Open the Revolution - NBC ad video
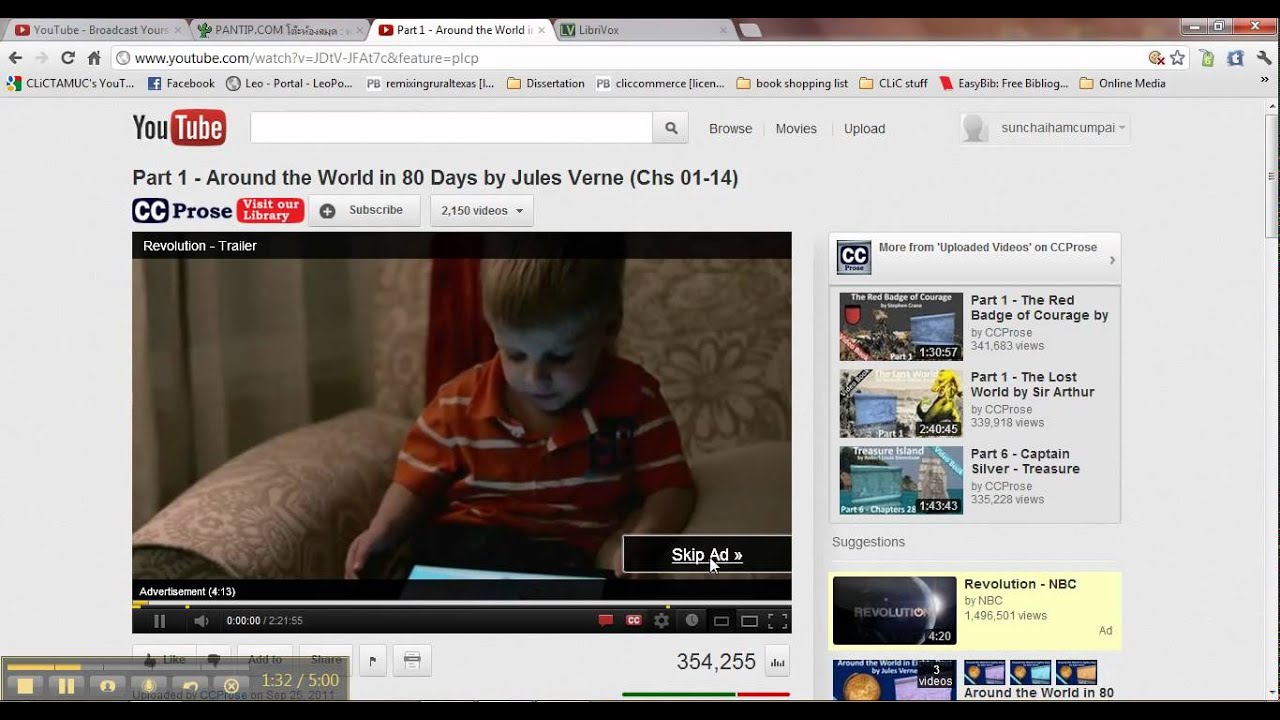The image size is (1280, 720). click(x=1020, y=584)
